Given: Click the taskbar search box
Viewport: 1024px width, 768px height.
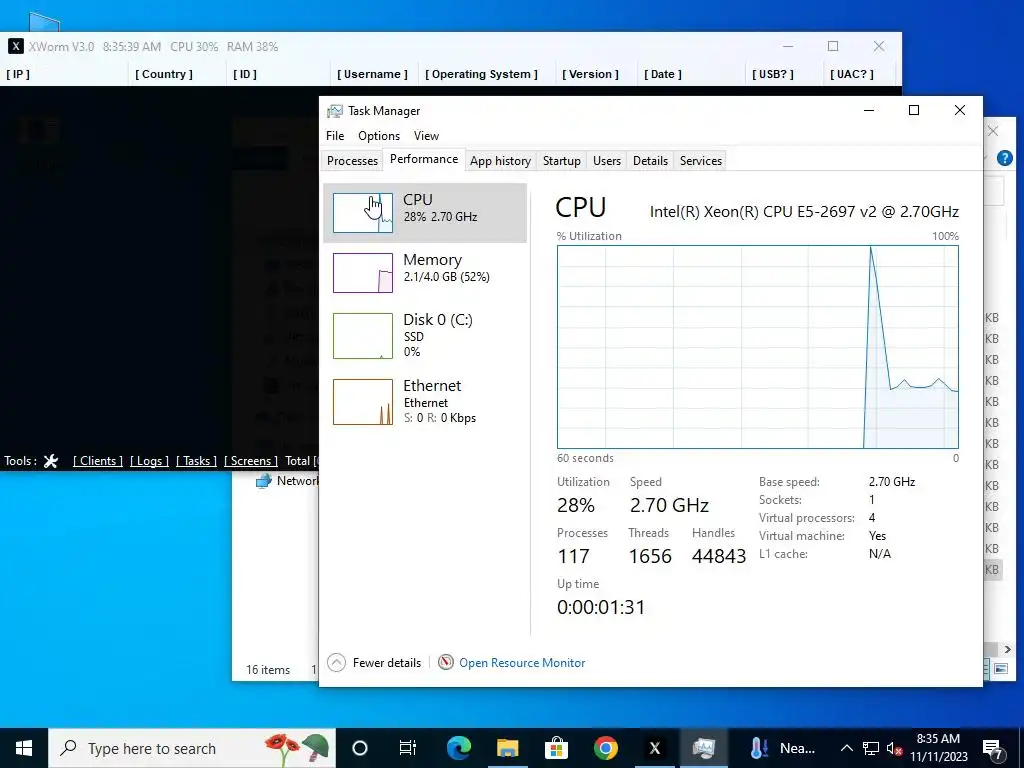Looking at the screenshot, I should pyautogui.click(x=192, y=748).
